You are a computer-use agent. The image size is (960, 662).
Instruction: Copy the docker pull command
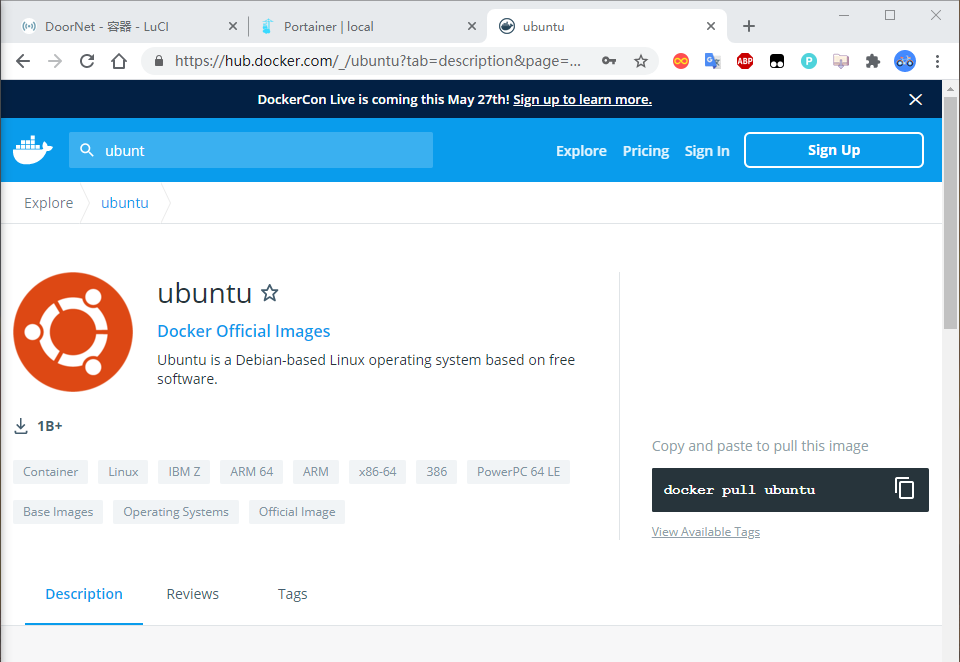click(904, 488)
